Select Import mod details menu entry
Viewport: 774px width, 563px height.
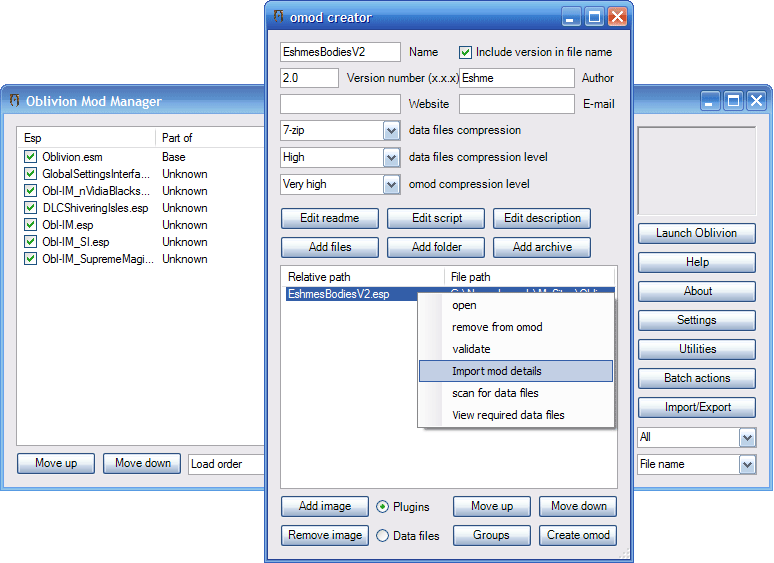(x=516, y=371)
